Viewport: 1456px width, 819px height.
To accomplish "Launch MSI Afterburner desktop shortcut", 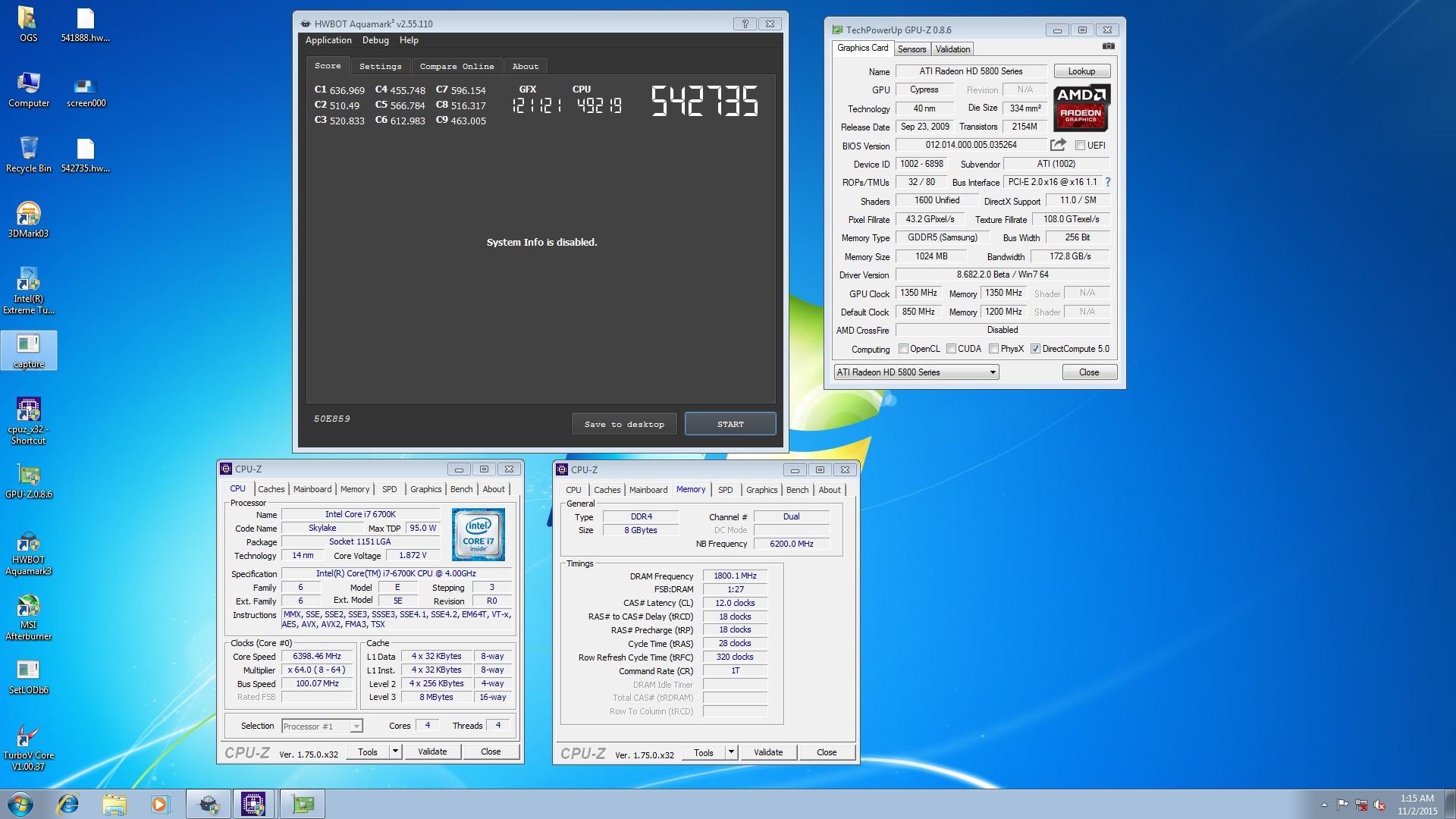I will pos(28,617).
